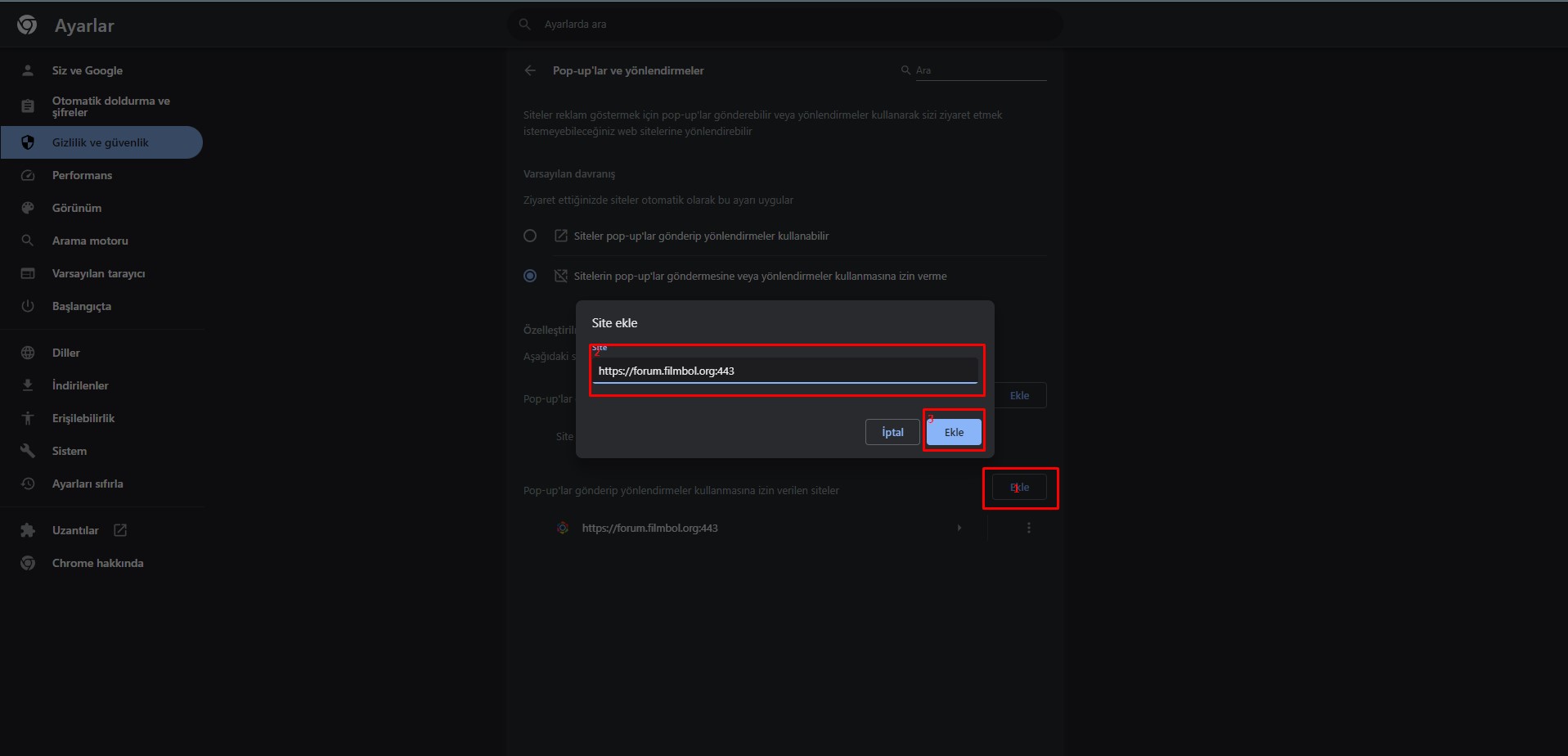Expand details arrow for forum.filmbol.org:443 entry

(959, 529)
